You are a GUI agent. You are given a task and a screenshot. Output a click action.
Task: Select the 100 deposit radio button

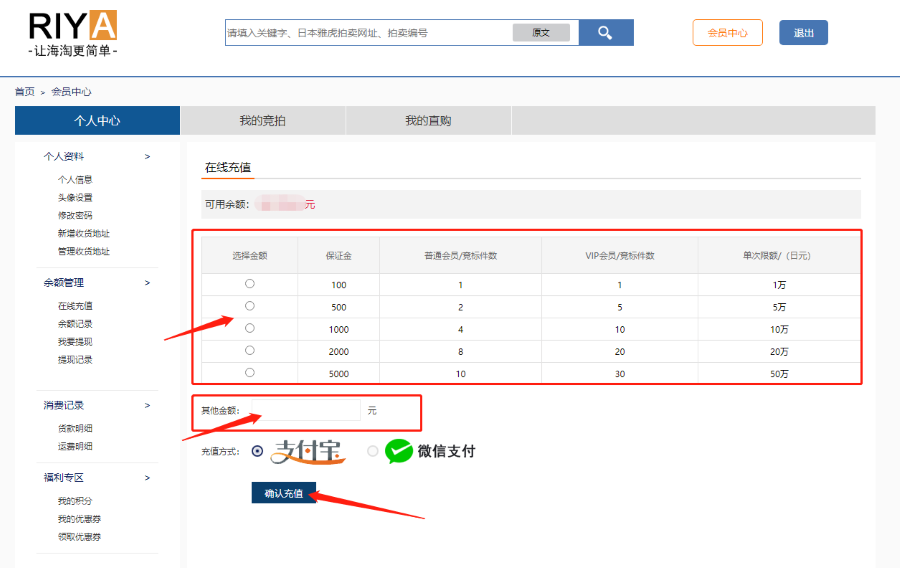(250, 284)
